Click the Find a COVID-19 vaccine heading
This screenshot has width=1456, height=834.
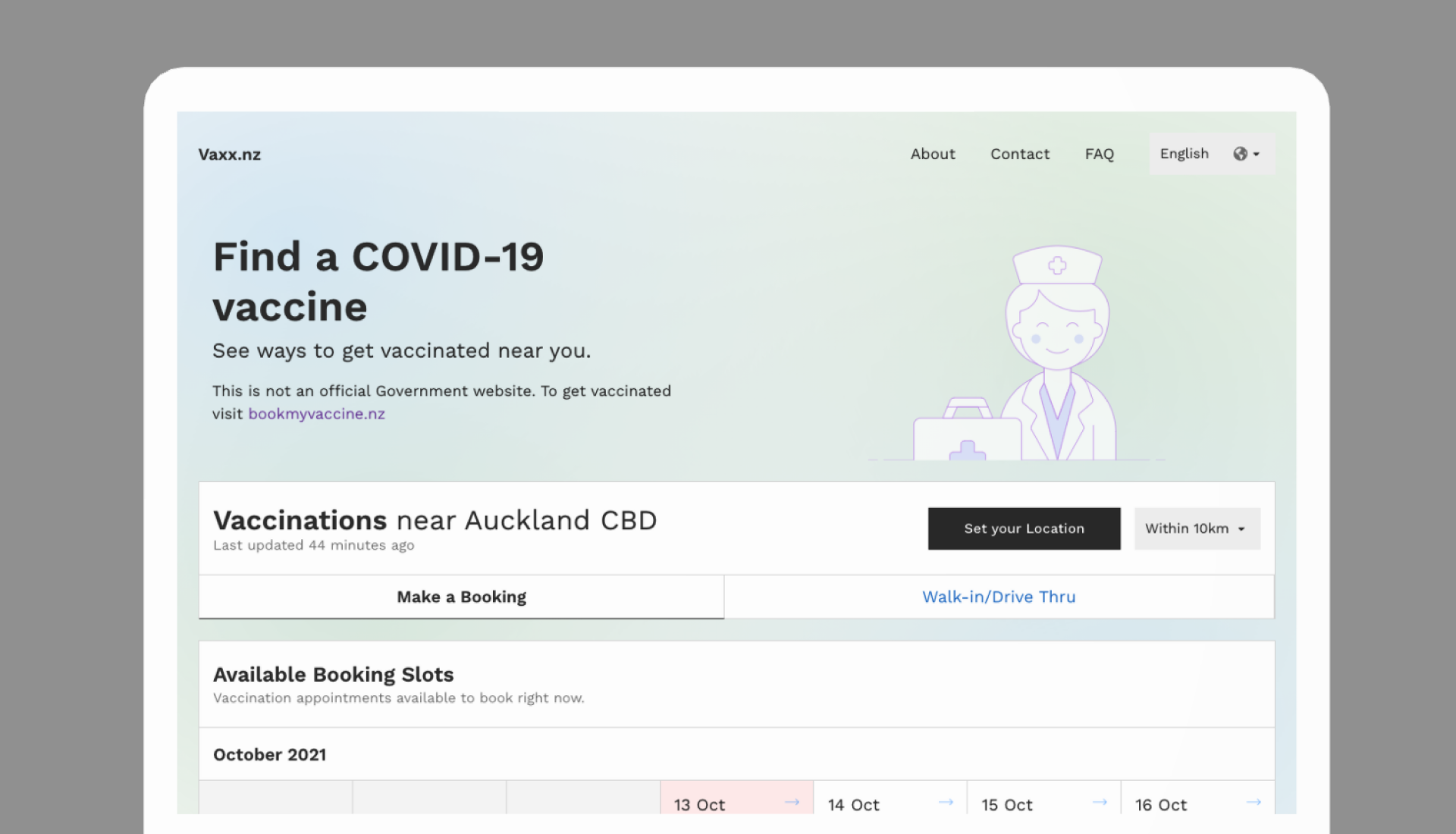point(378,281)
